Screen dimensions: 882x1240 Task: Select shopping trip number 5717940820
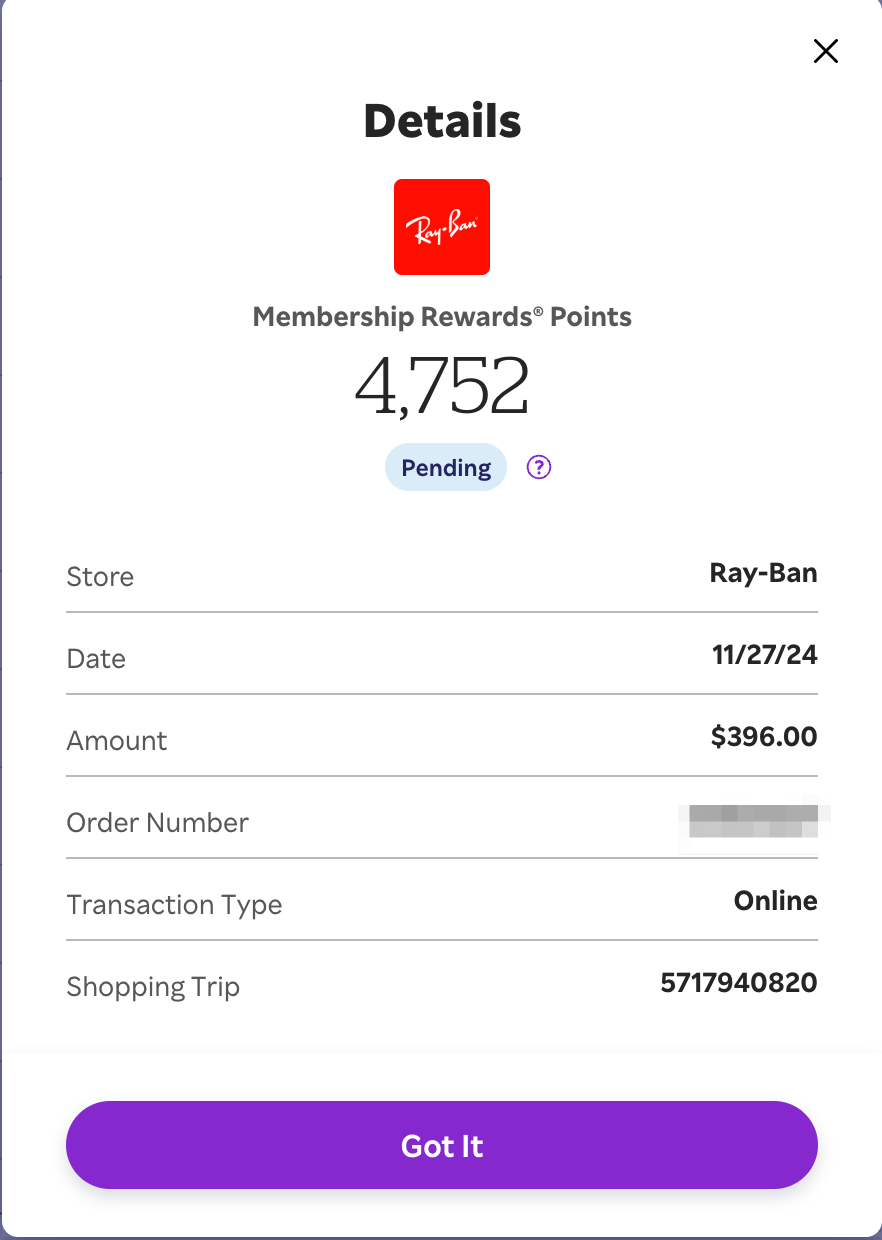coord(738,983)
